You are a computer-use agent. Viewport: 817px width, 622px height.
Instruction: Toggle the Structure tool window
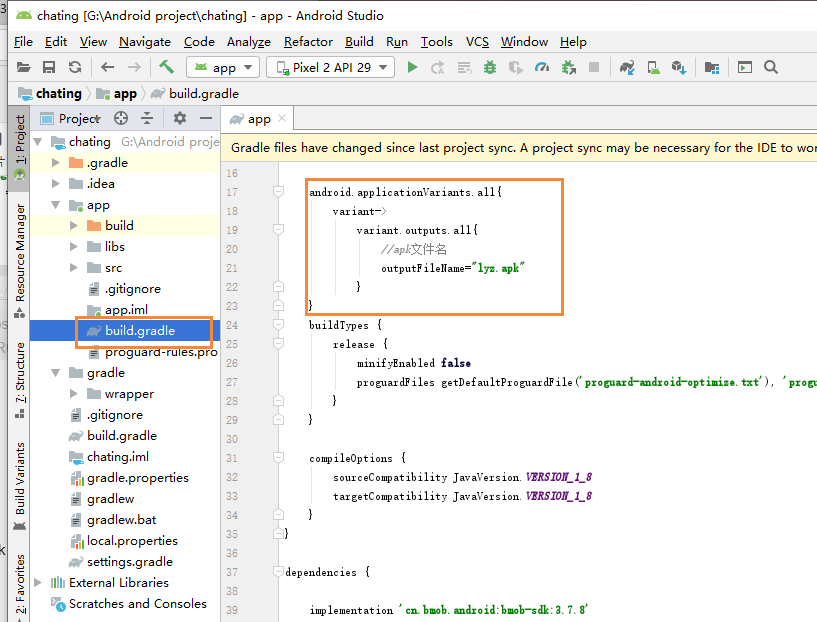tap(20, 380)
